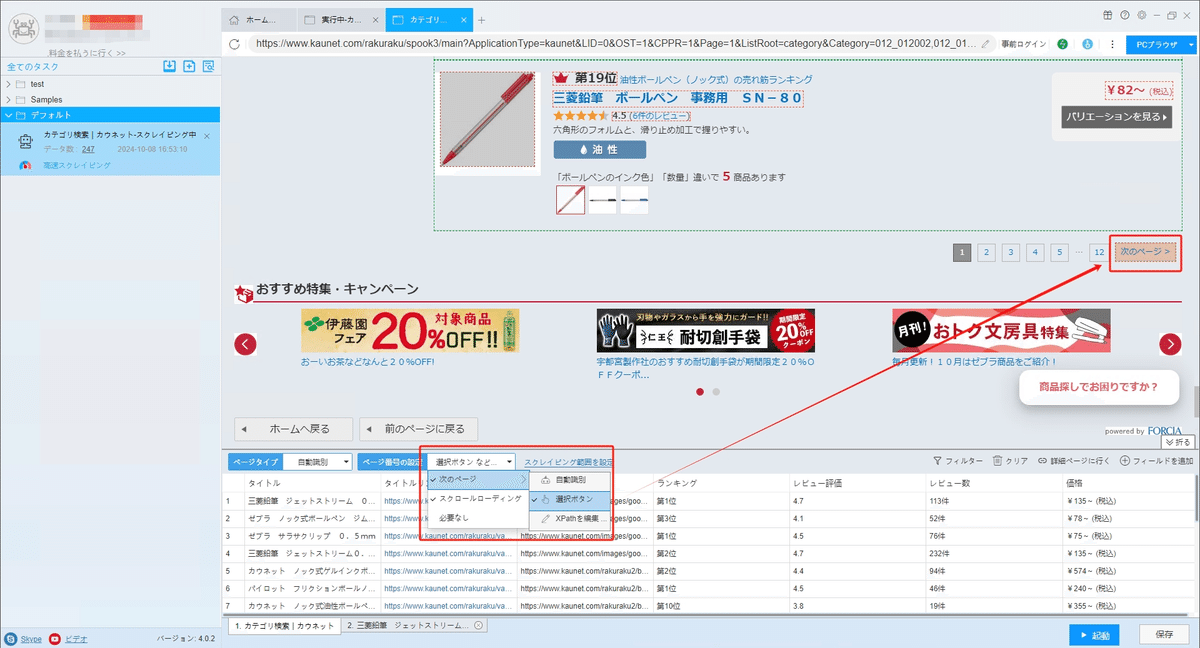The image size is (1200, 648).
Task: Click クリア trash tool
Action: pos(1010,461)
